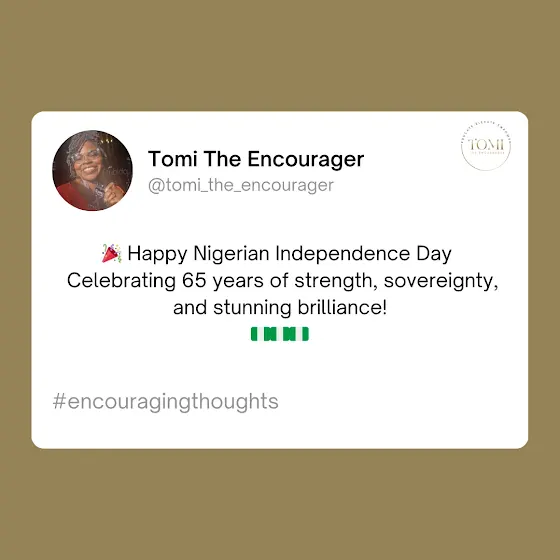Click the gold background outside the card
This screenshot has height=560, width=560.
click(x=280, y=54)
